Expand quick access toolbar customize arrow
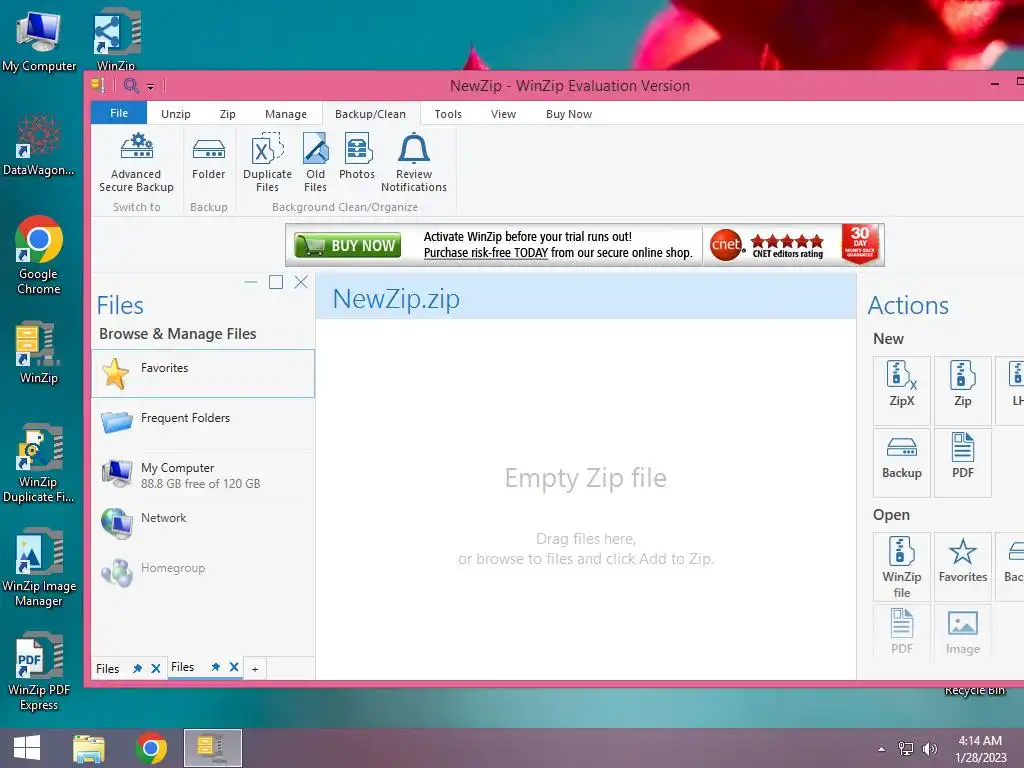 [150, 86]
